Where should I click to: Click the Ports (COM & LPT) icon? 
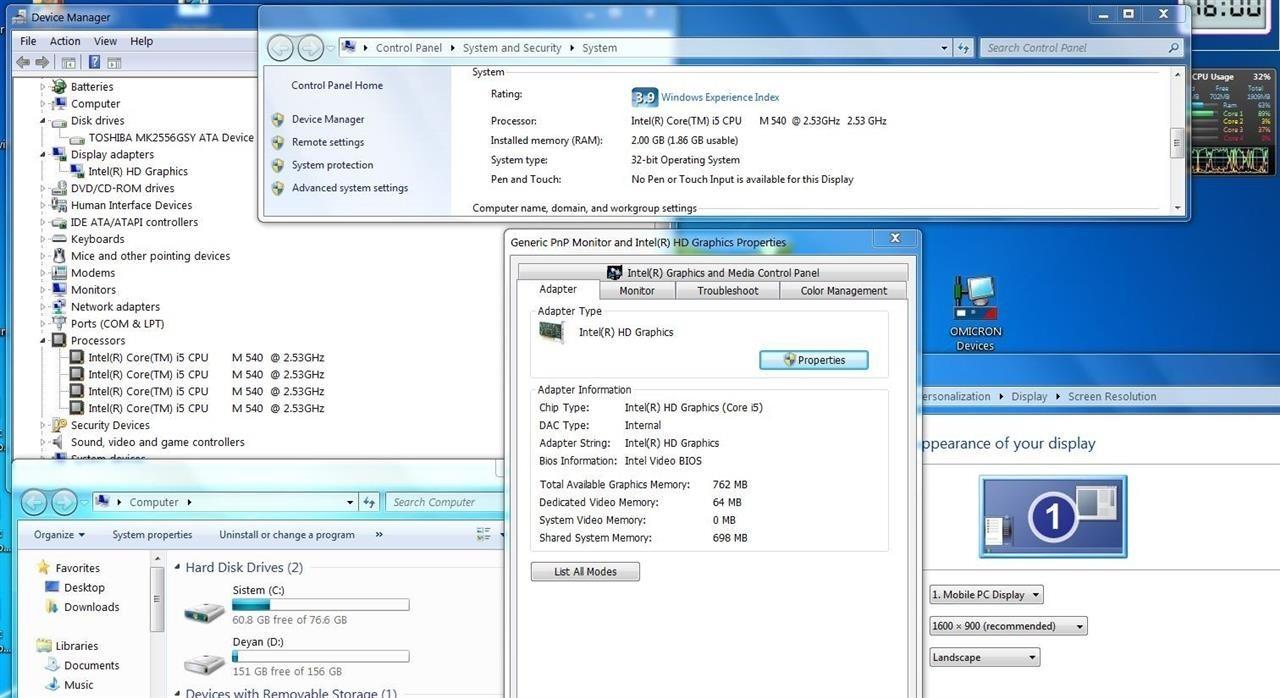point(59,324)
